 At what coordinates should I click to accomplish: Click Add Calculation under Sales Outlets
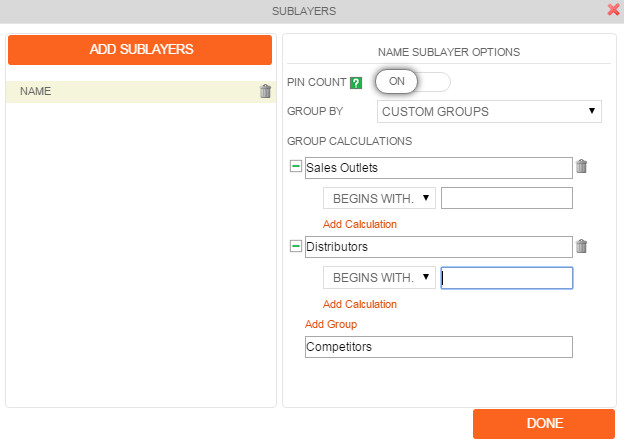(x=360, y=224)
